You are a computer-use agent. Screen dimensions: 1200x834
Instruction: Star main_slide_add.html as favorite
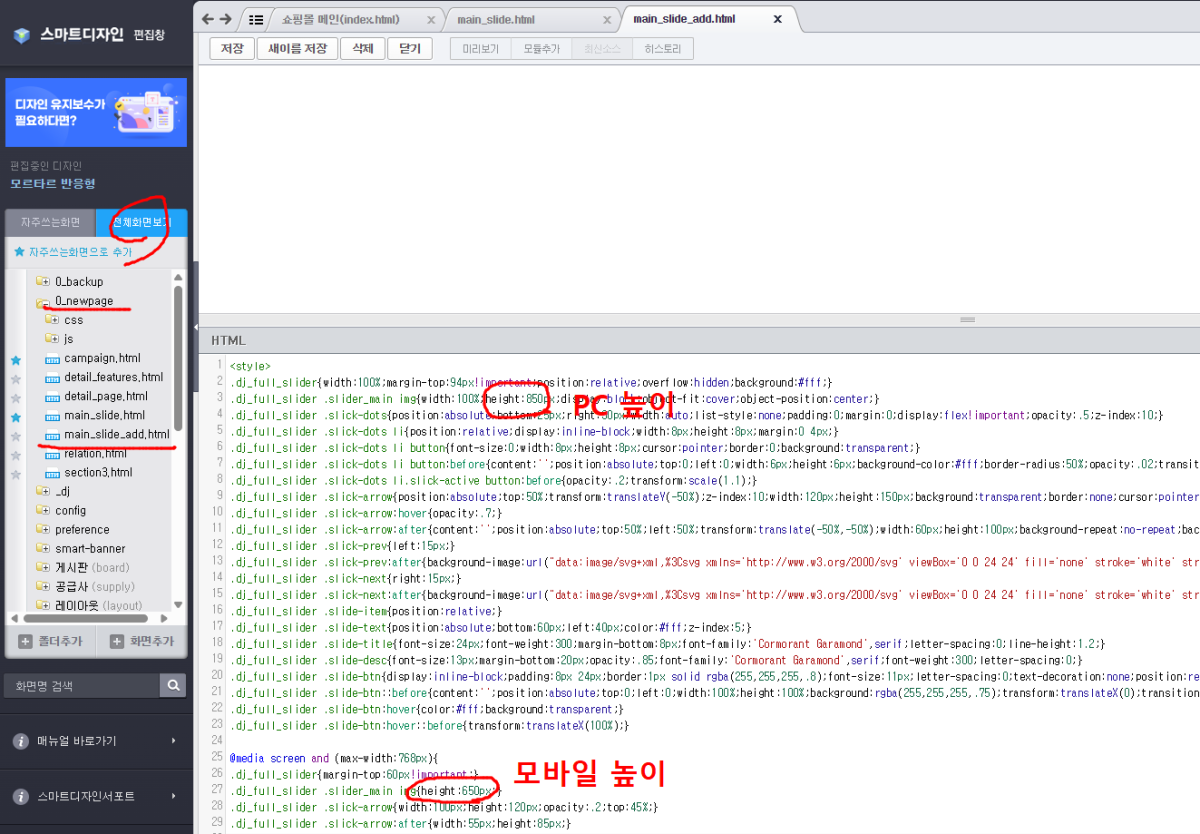[16, 435]
